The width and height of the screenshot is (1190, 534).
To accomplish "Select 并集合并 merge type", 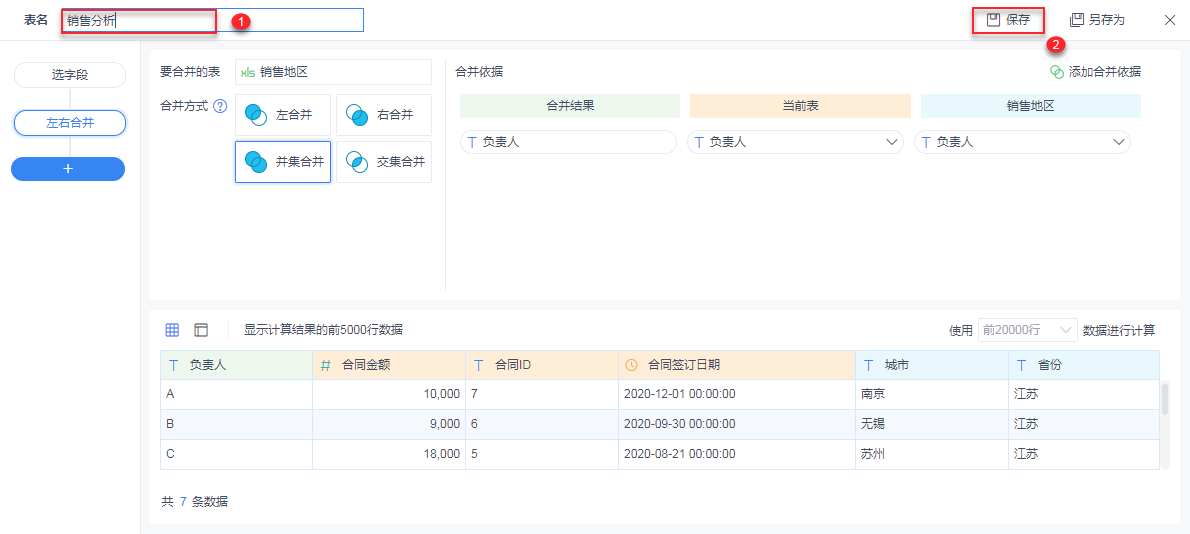I will point(283,162).
